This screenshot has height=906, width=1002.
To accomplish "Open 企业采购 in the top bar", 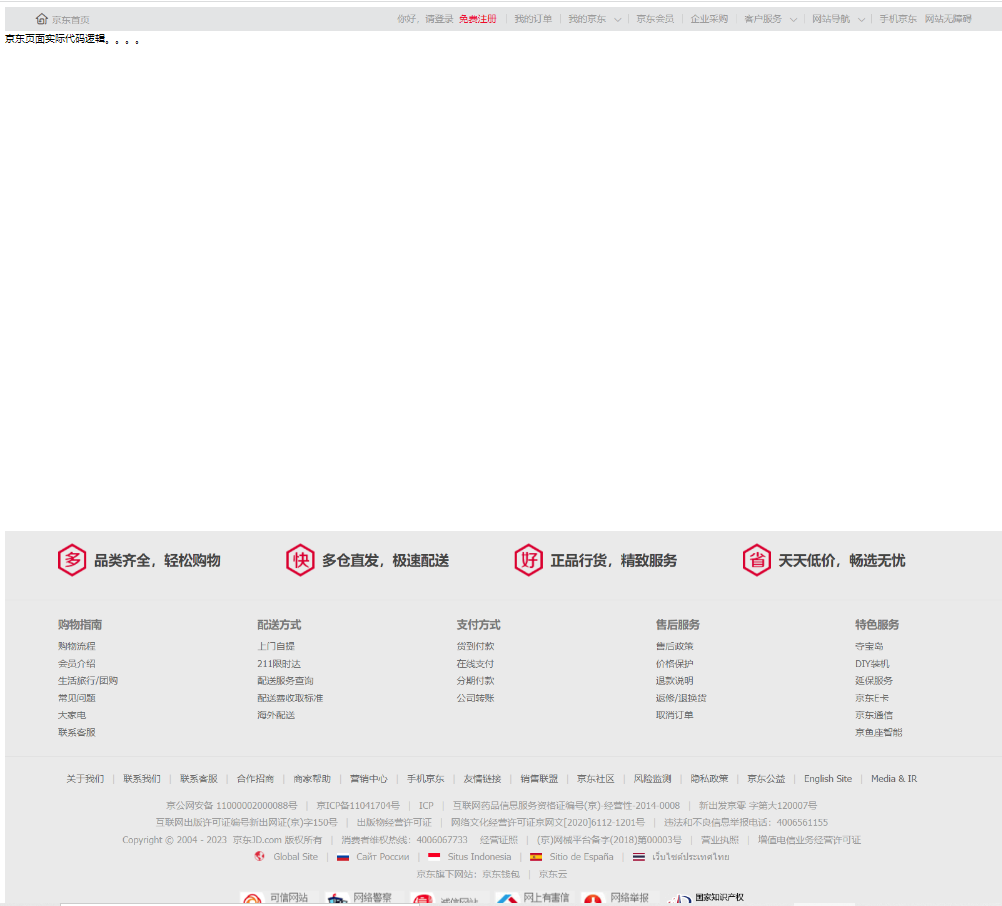I will 709,19.
